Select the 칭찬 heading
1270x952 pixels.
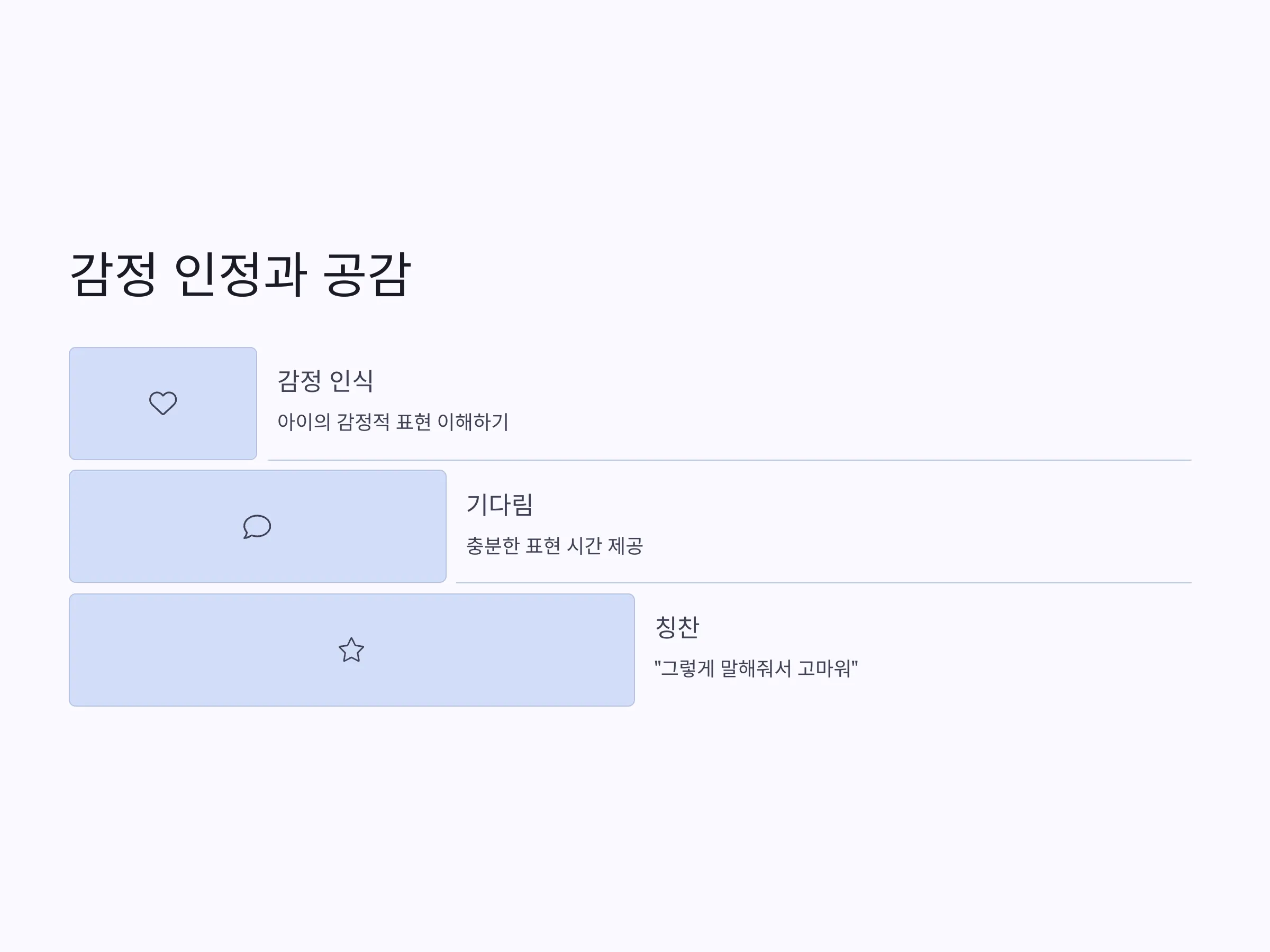click(677, 627)
